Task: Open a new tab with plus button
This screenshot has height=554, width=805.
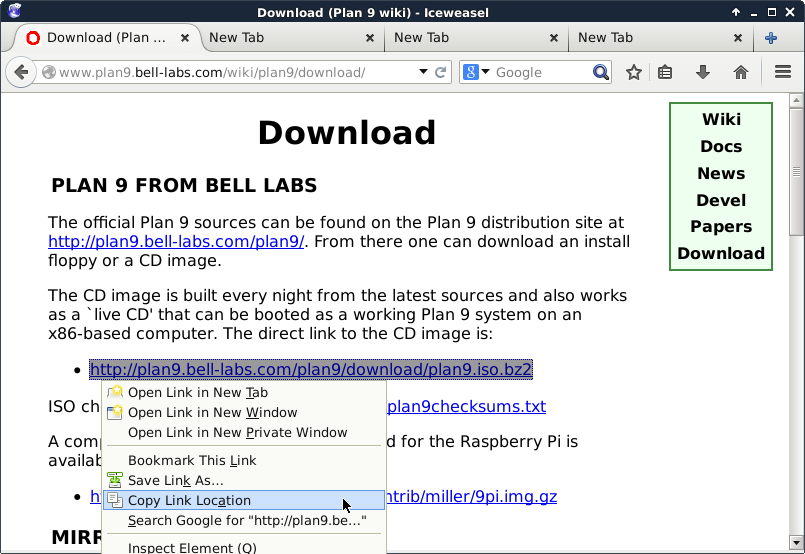Action: pyautogui.click(x=771, y=38)
